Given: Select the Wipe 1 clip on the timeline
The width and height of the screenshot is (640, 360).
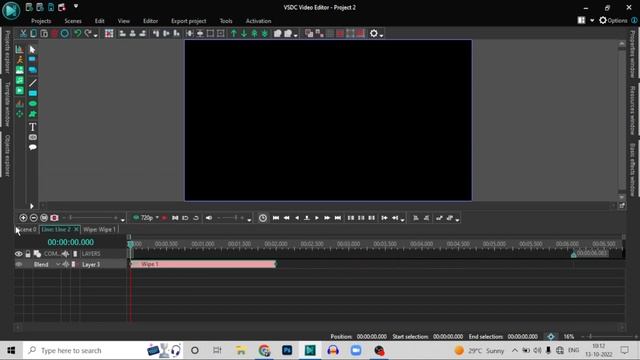Looking at the screenshot, I should pyautogui.click(x=203, y=264).
